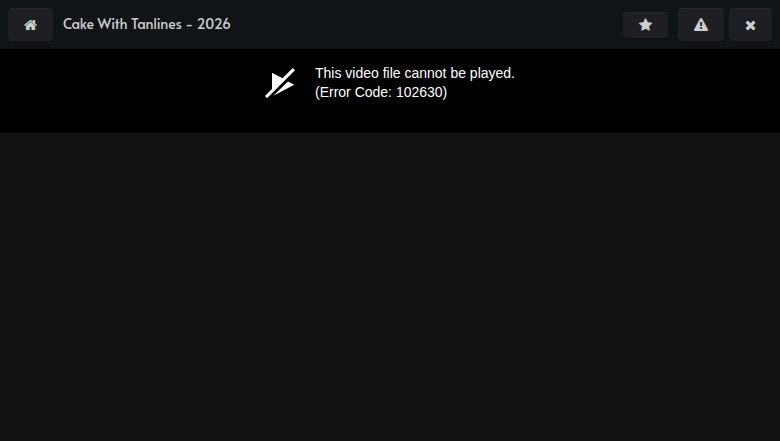
Task: Click empty header space between title and star
Action: pos(427,24)
